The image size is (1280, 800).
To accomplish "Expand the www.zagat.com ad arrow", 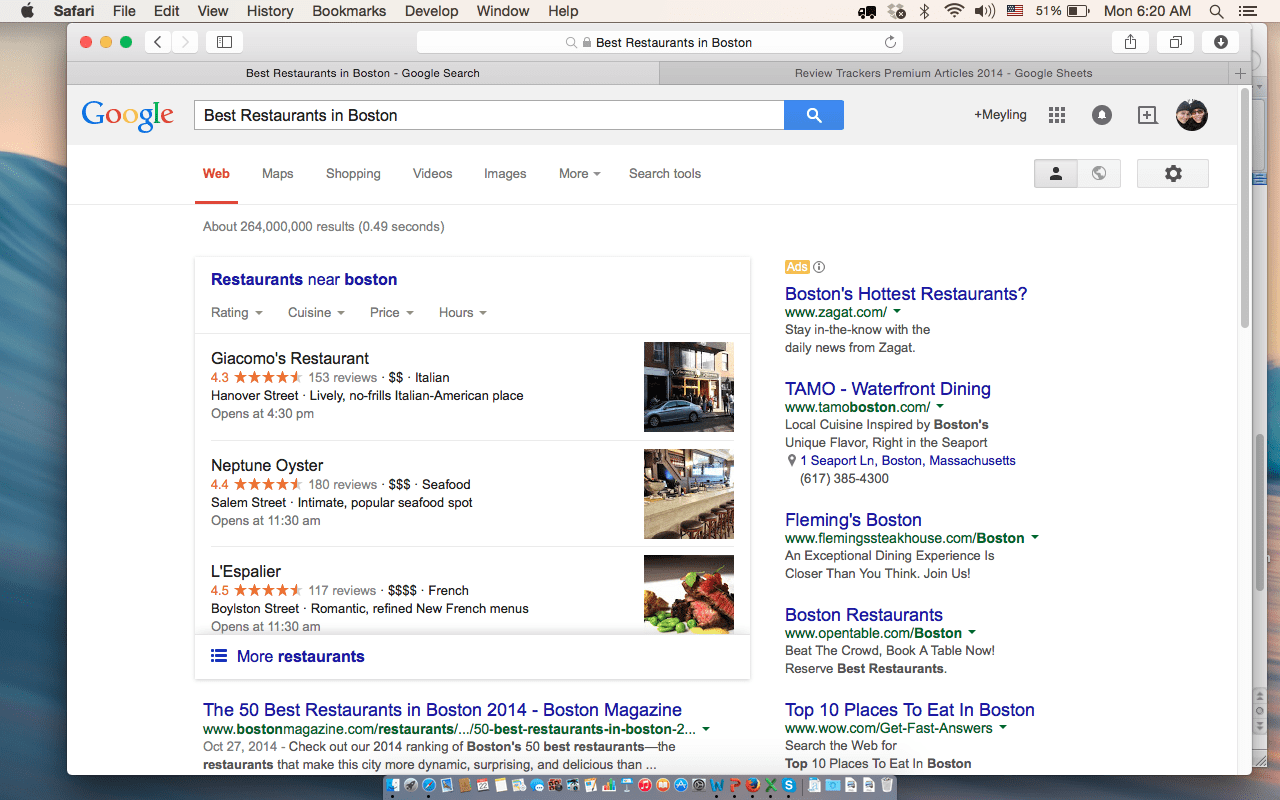I will tap(897, 312).
